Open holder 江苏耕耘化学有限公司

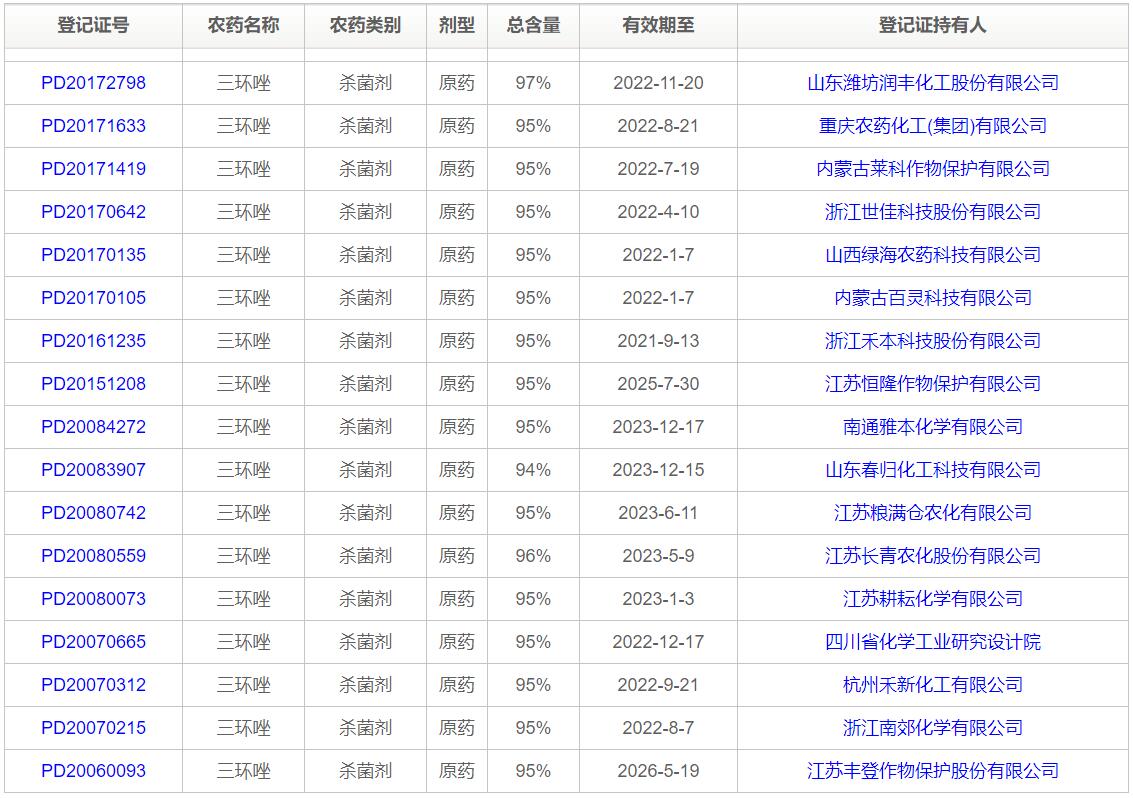(x=932, y=599)
